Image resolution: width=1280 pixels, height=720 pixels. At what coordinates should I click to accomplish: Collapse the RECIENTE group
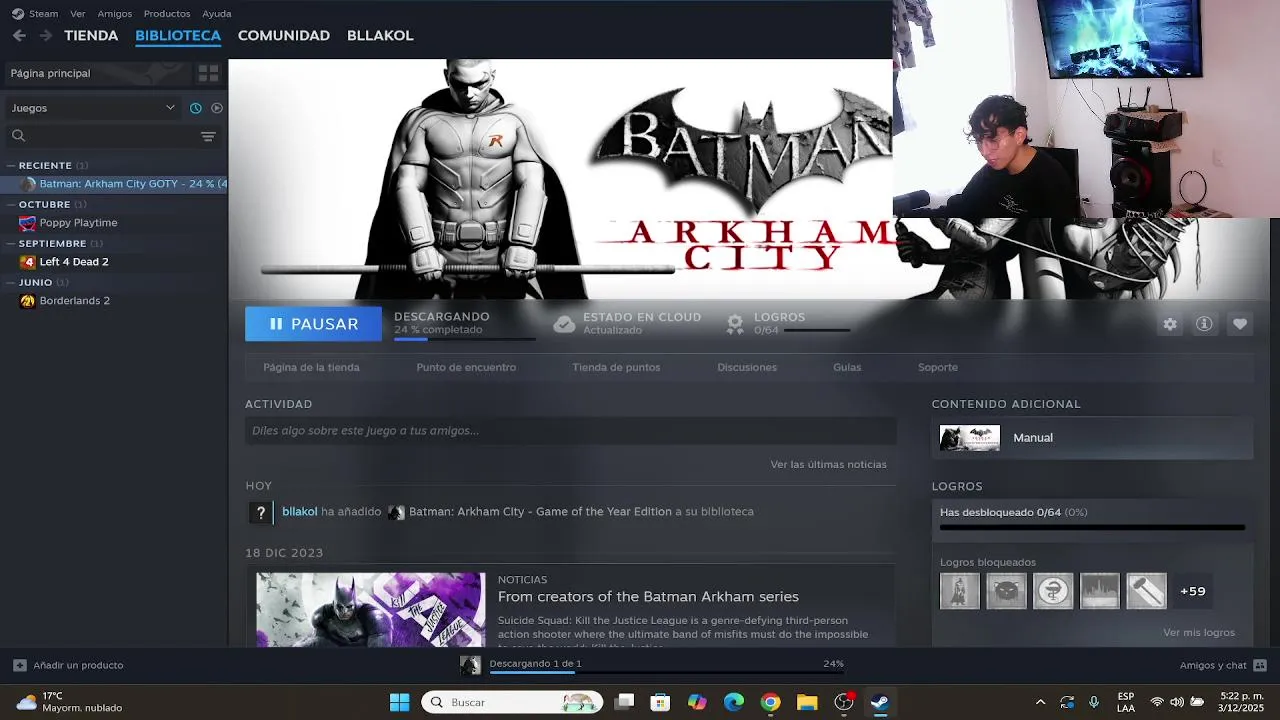(10, 165)
